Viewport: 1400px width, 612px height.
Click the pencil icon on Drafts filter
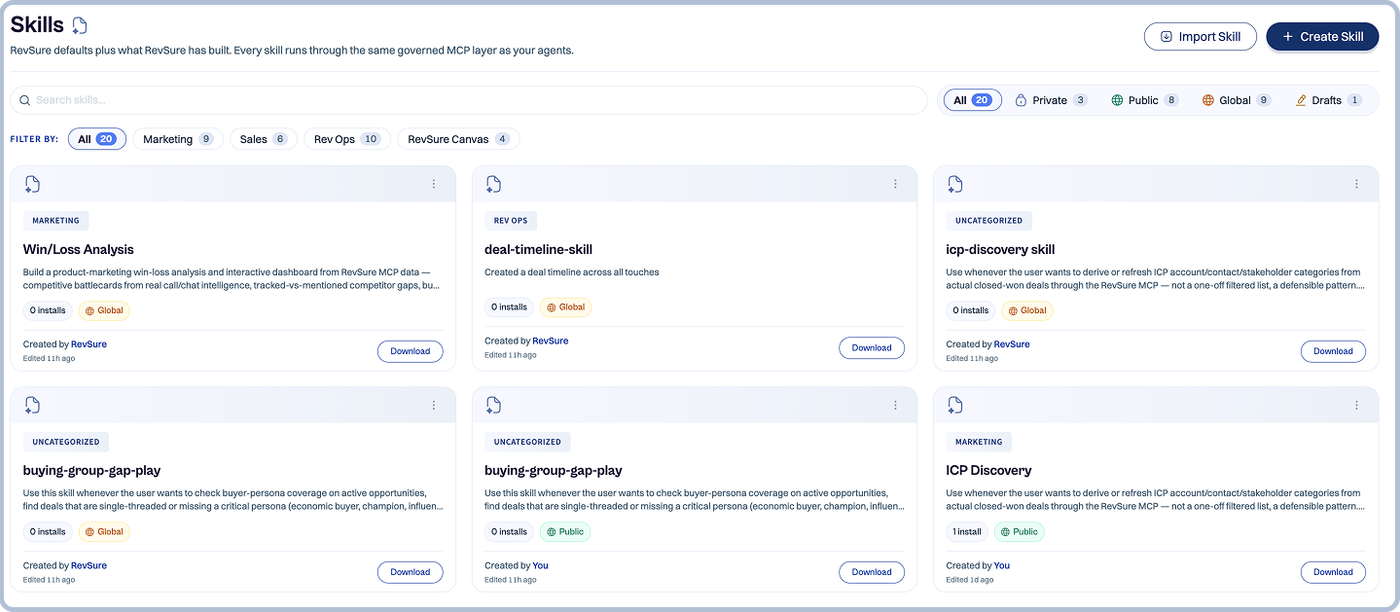pyautogui.click(x=1301, y=100)
